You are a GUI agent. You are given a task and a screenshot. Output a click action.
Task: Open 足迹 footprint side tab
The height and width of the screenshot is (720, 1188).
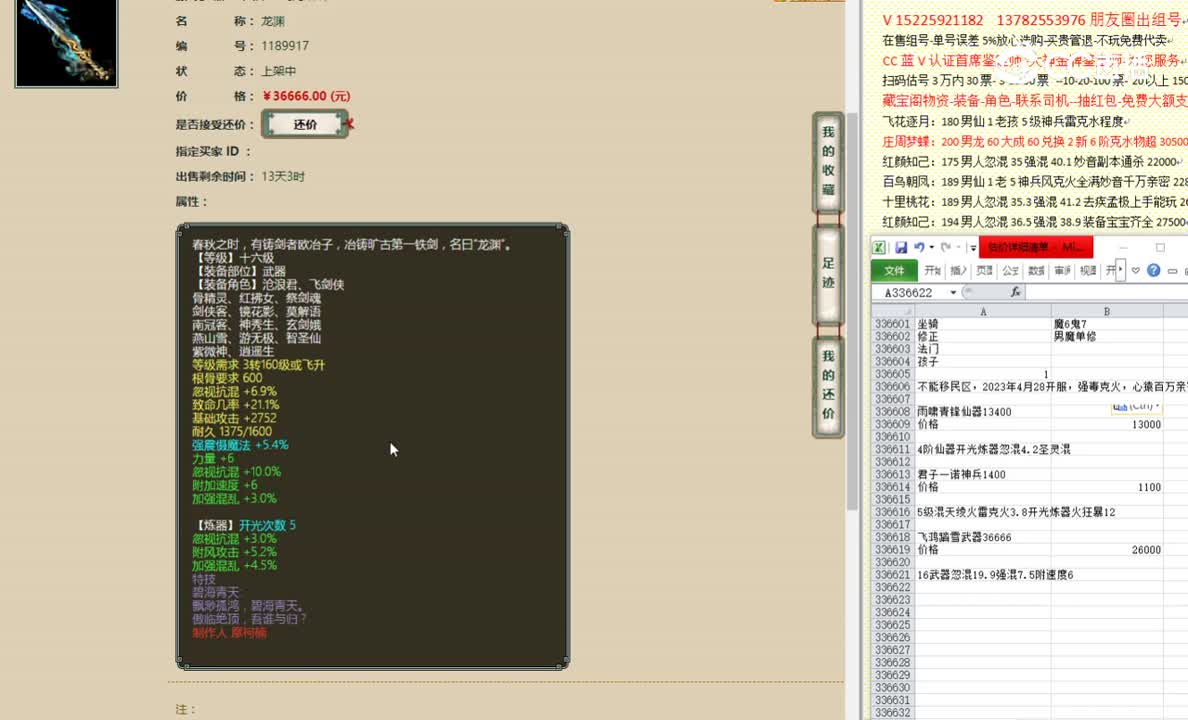pos(828,273)
